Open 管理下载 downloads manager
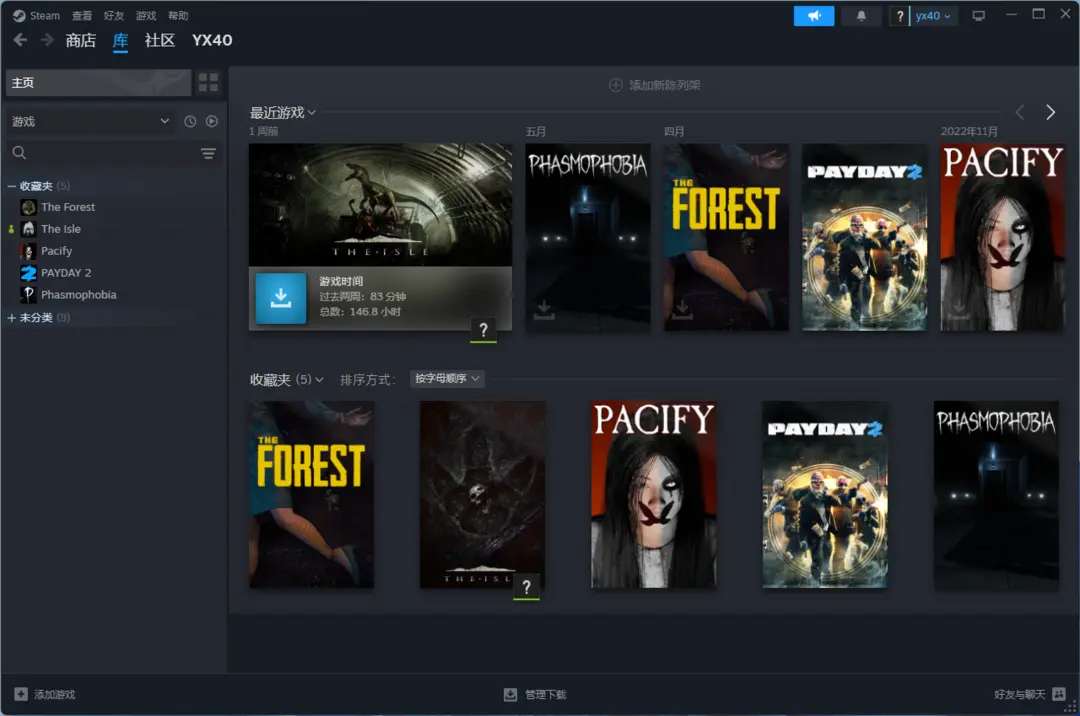 click(535, 695)
